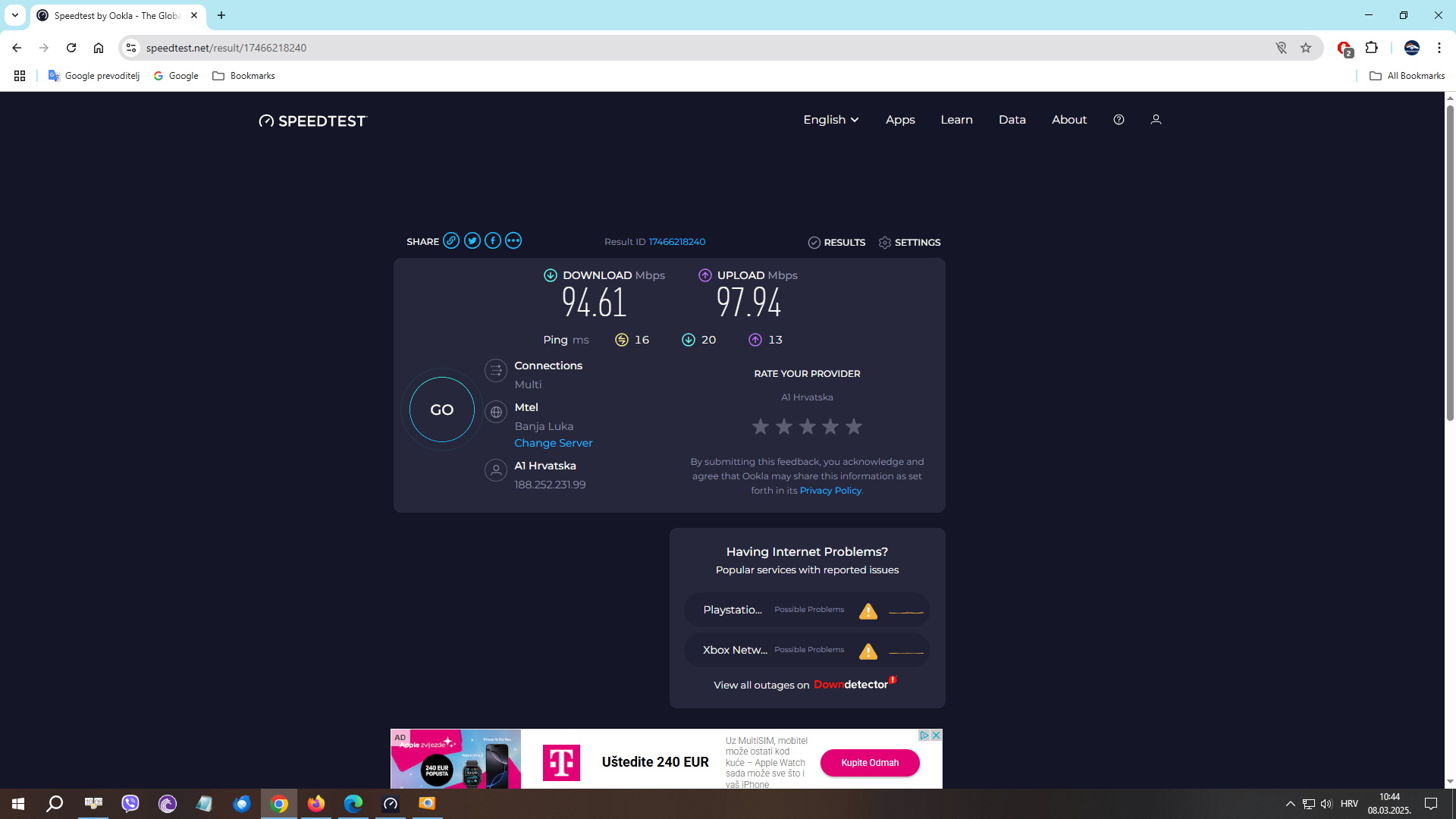
Task: Open All Bookmarks folder
Action: [x=1407, y=76]
